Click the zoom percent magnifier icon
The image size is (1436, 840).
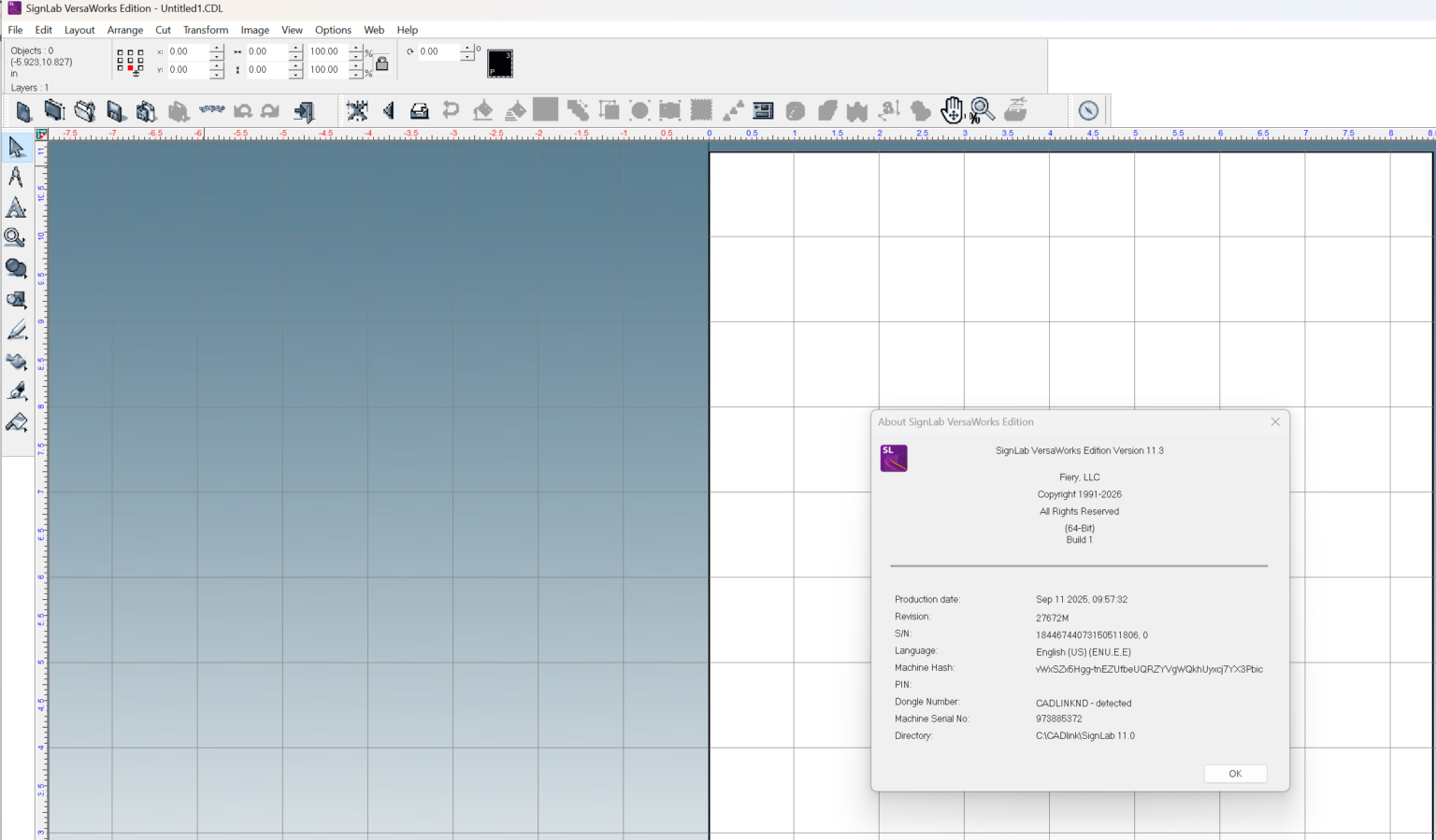pos(982,110)
